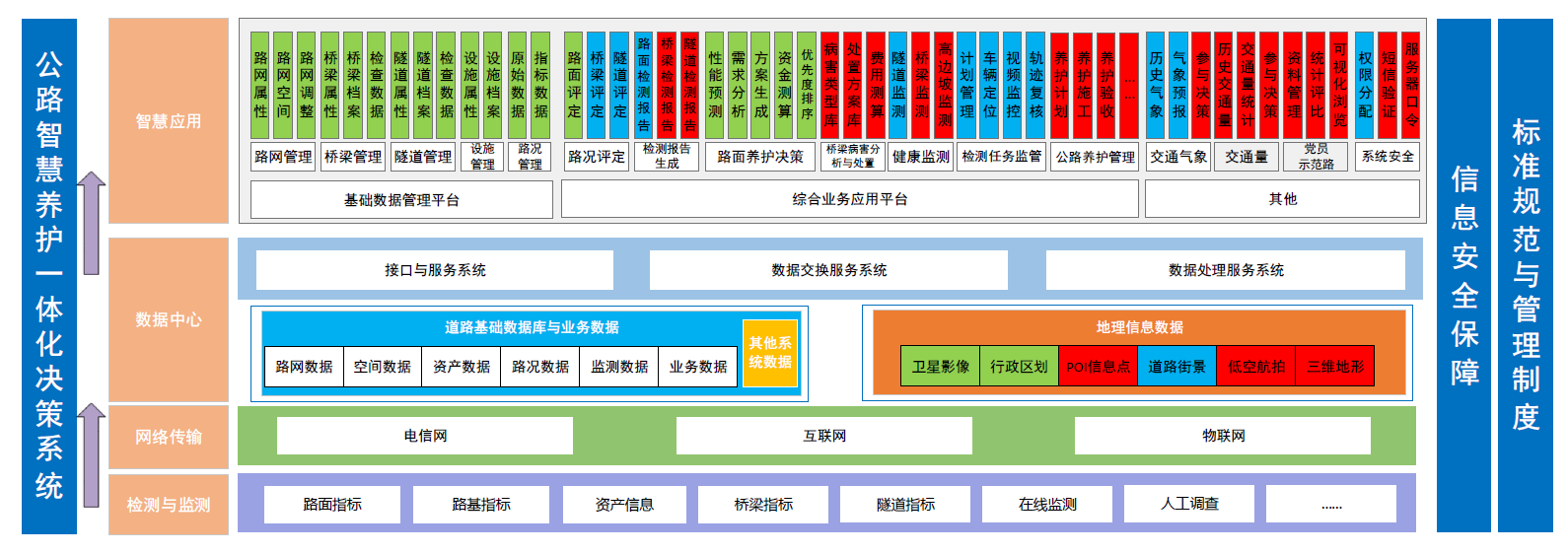
Task: Click the 健康监测 box
Action: click(x=920, y=157)
